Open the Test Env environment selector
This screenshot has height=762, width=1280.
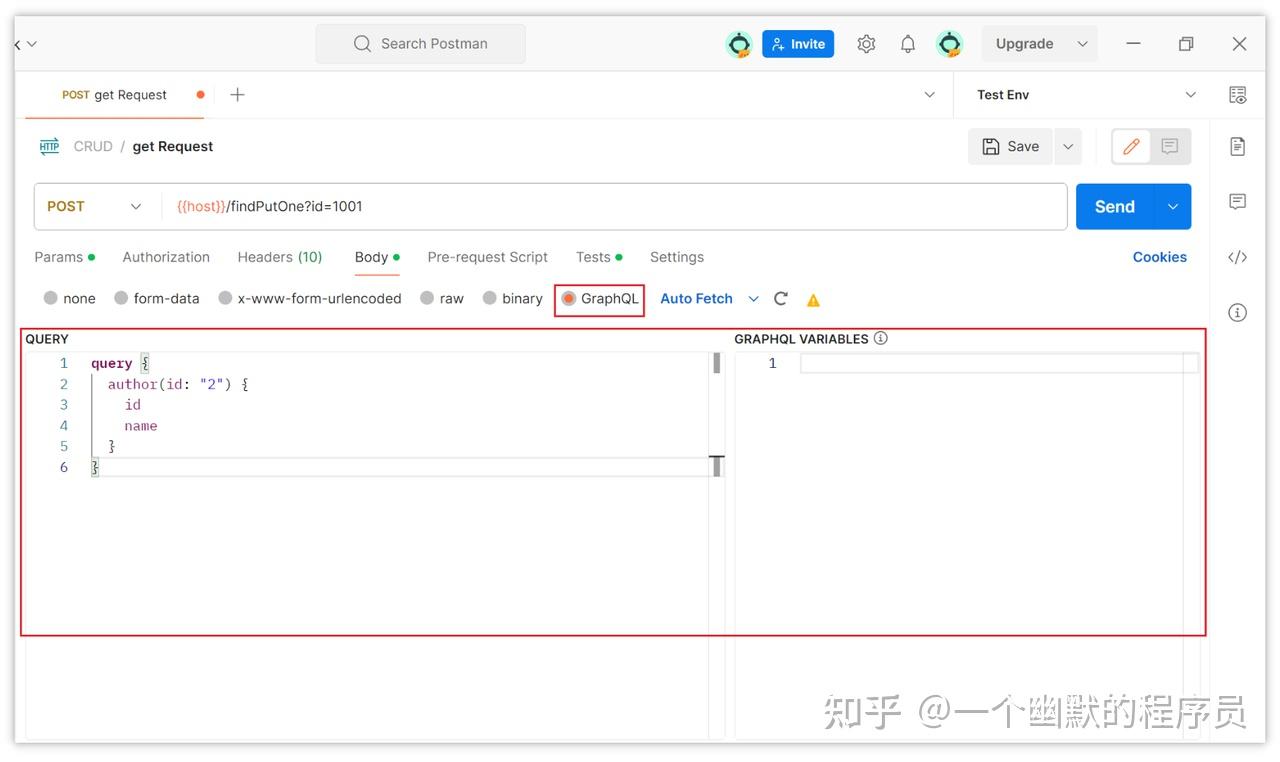(x=1080, y=94)
